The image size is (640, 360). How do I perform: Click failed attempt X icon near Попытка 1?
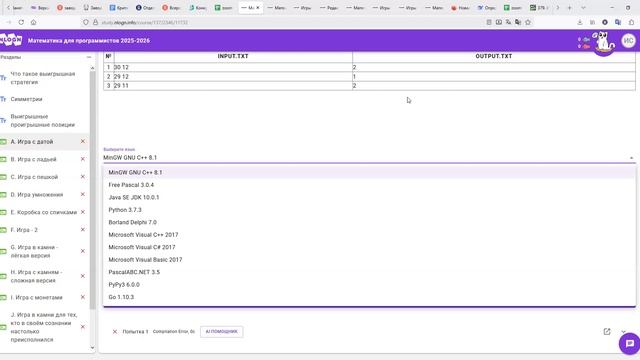coord(115,332)
